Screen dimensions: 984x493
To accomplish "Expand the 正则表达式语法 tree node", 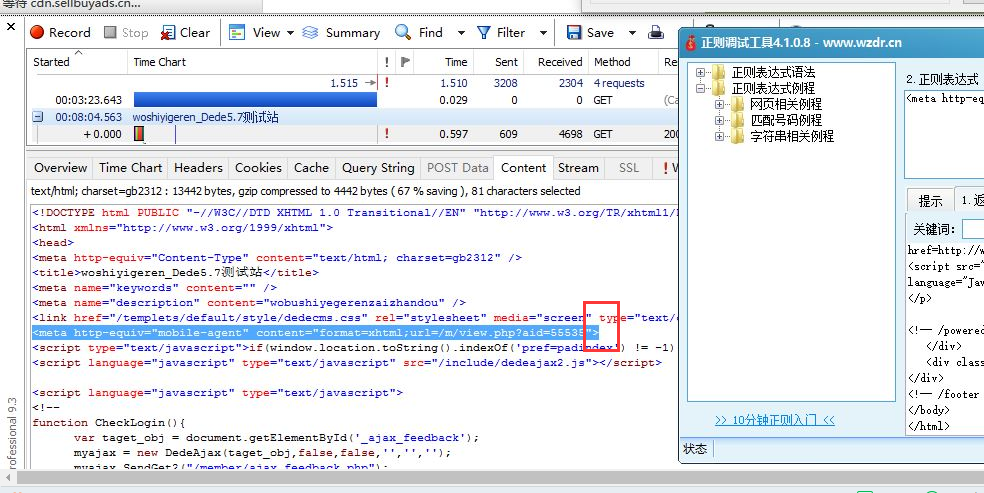I will pyautogui.click(x=702, y=73).
